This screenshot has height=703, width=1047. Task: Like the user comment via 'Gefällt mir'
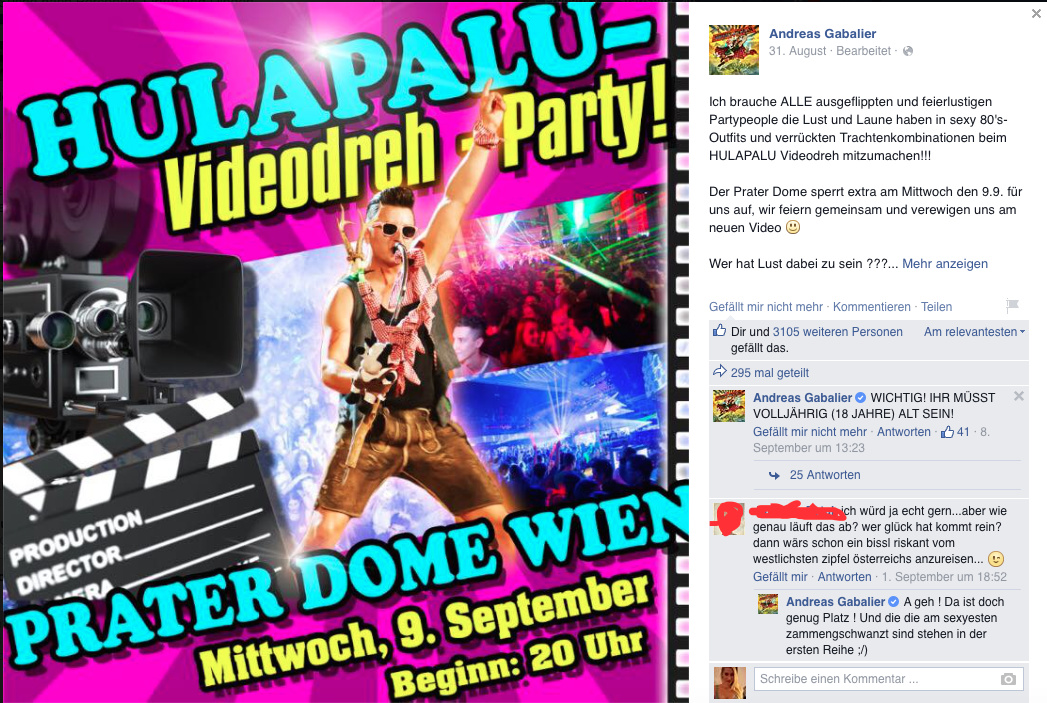780,577
